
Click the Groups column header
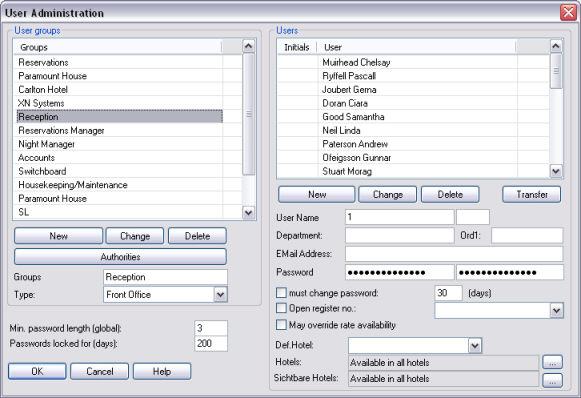pyautogui.click(x=118, y=47)
